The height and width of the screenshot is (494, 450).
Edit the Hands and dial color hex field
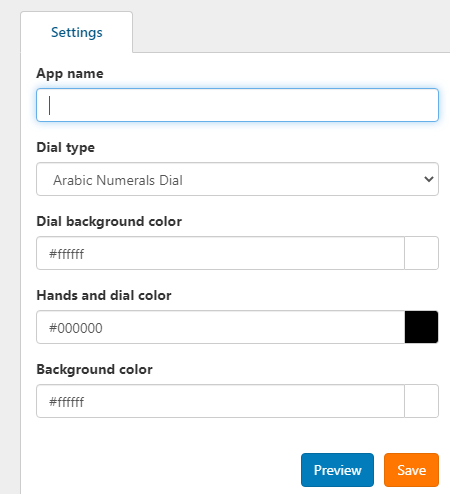tap(220, 327)
